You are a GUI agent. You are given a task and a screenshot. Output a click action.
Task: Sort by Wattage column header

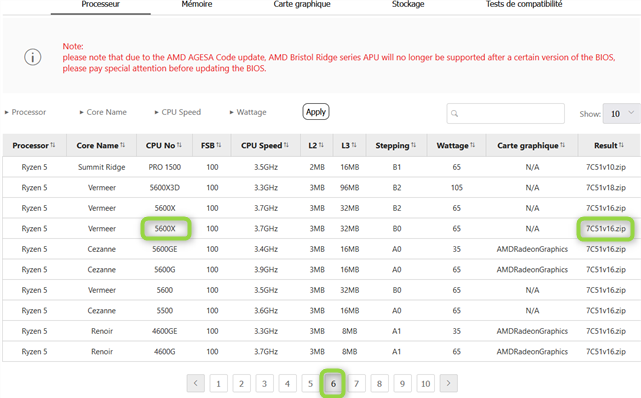456,145
